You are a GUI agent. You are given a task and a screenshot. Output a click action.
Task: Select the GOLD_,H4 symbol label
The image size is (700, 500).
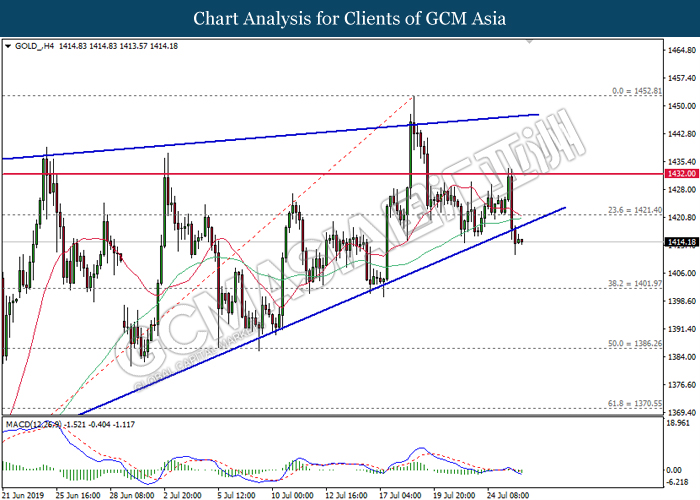tap(32, 46)
